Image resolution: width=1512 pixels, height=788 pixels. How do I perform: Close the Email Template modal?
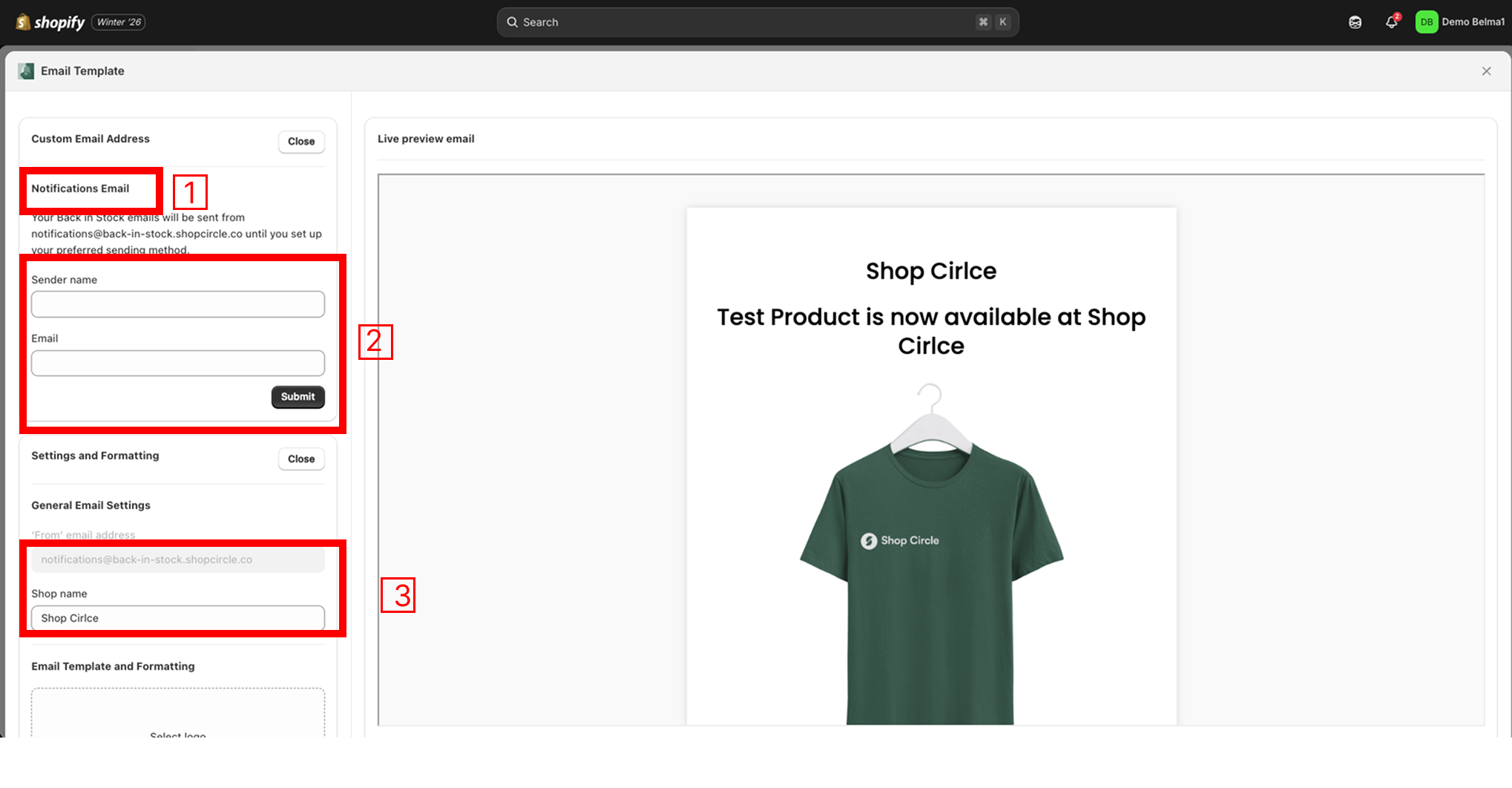1486,71
